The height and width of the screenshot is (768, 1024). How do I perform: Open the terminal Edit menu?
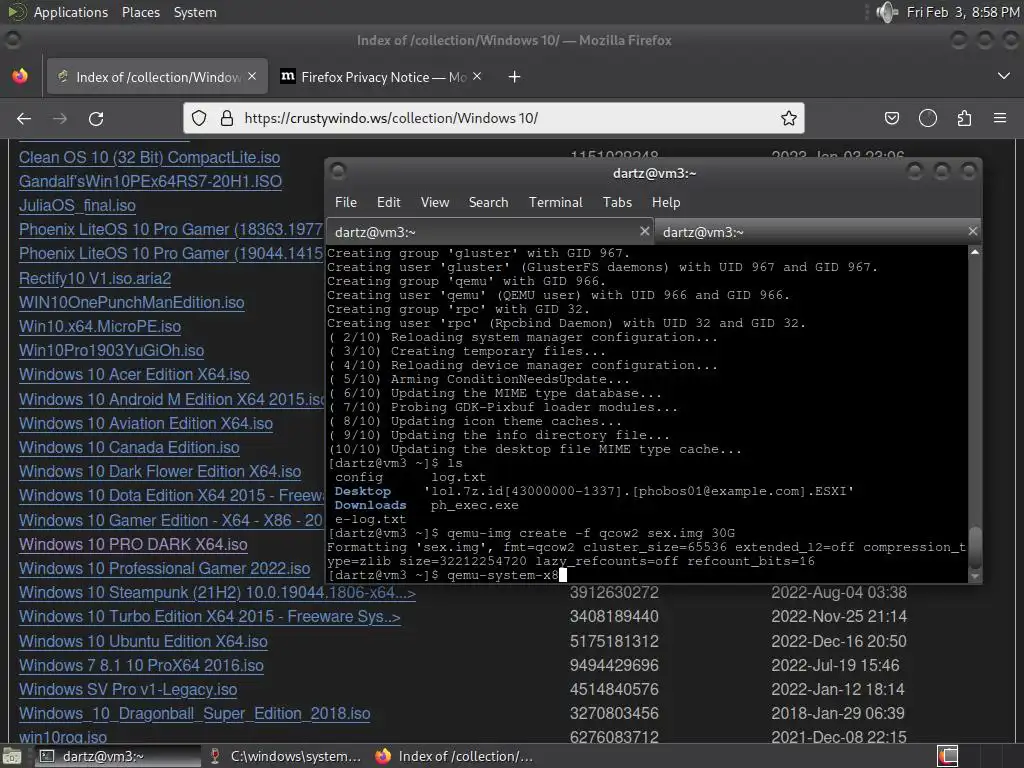[x=389, y=202]
